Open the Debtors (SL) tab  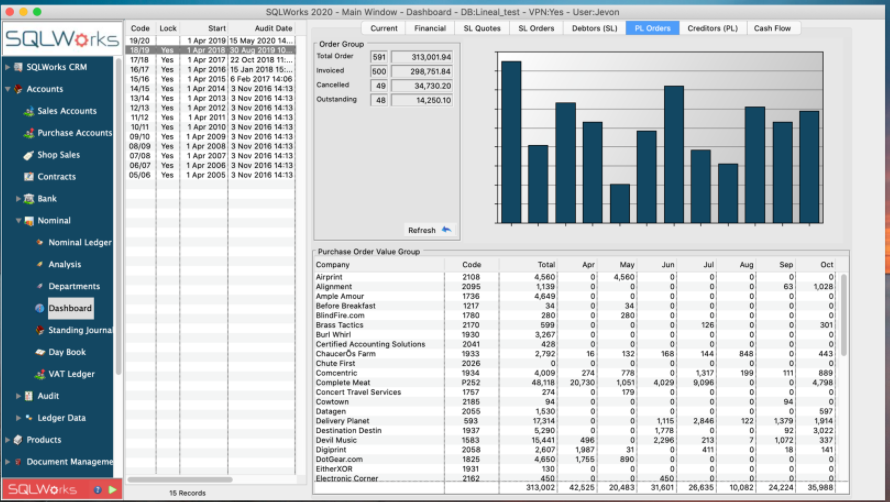pyautogui.click(x=594, y=28)
